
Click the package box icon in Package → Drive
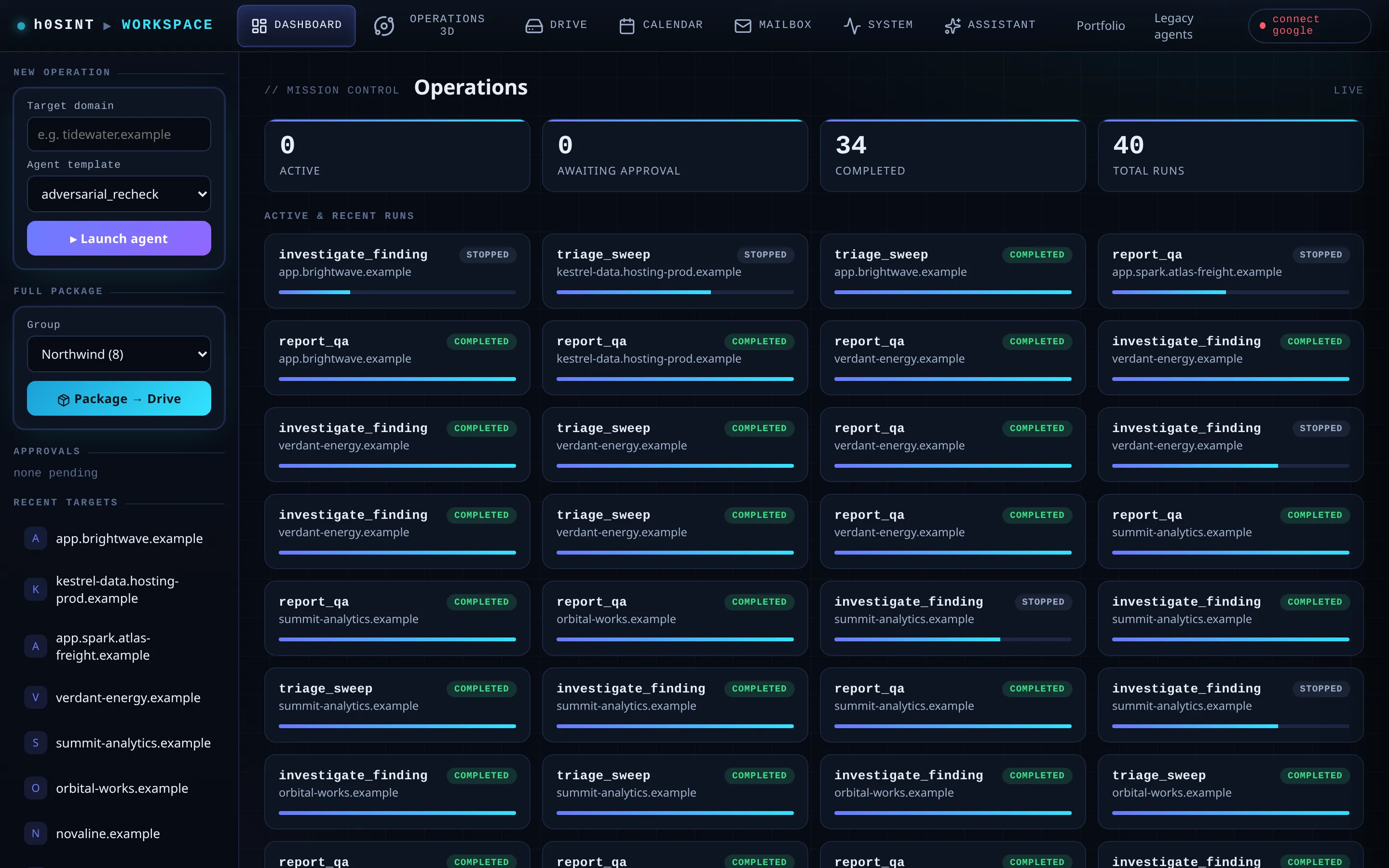tap(63, 400)
